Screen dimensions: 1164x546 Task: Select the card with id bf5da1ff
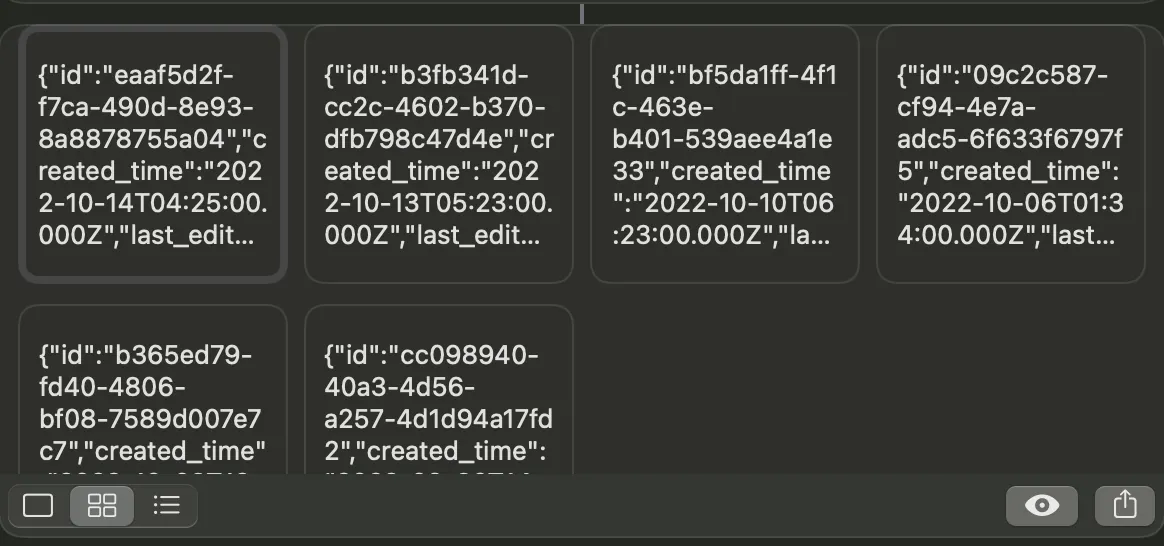coord(725,154)
